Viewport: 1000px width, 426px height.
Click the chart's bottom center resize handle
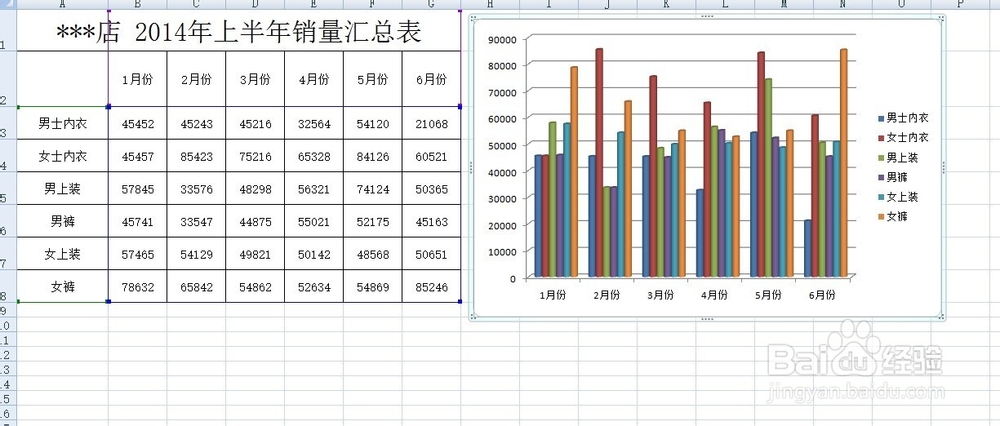(707, 318)
